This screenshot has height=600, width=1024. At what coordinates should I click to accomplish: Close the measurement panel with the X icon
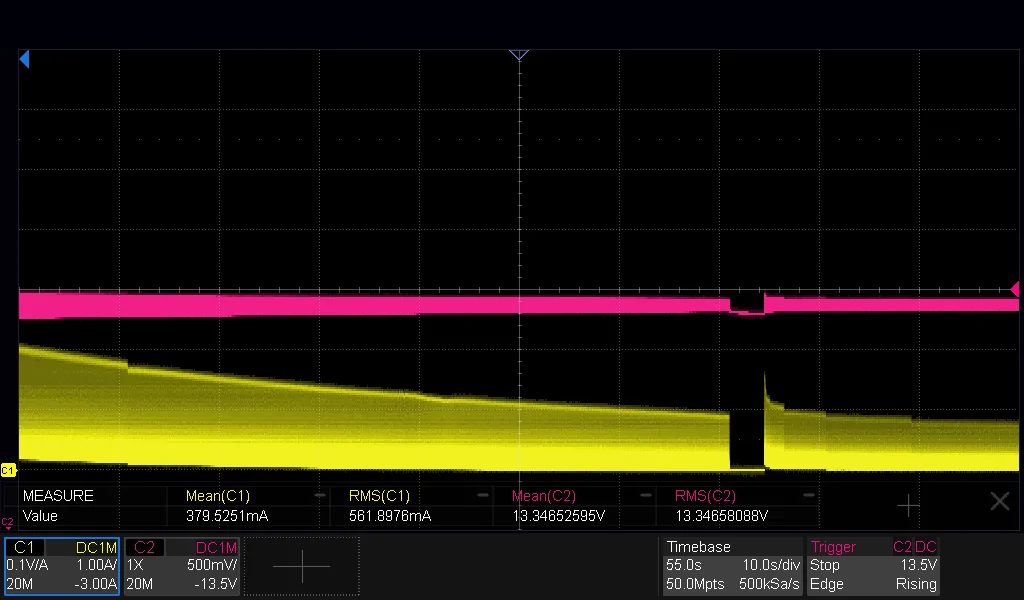(x=1000, y=501)
